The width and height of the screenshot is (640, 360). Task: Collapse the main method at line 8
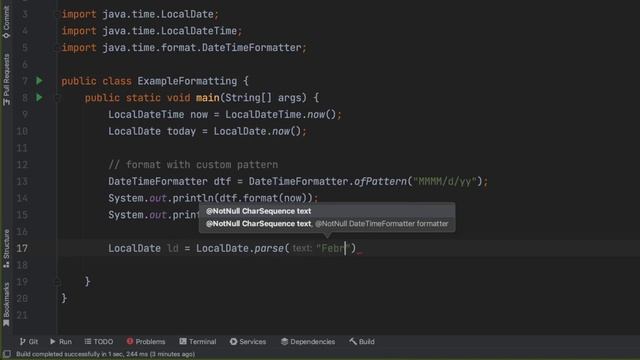(x=58, y=98)
